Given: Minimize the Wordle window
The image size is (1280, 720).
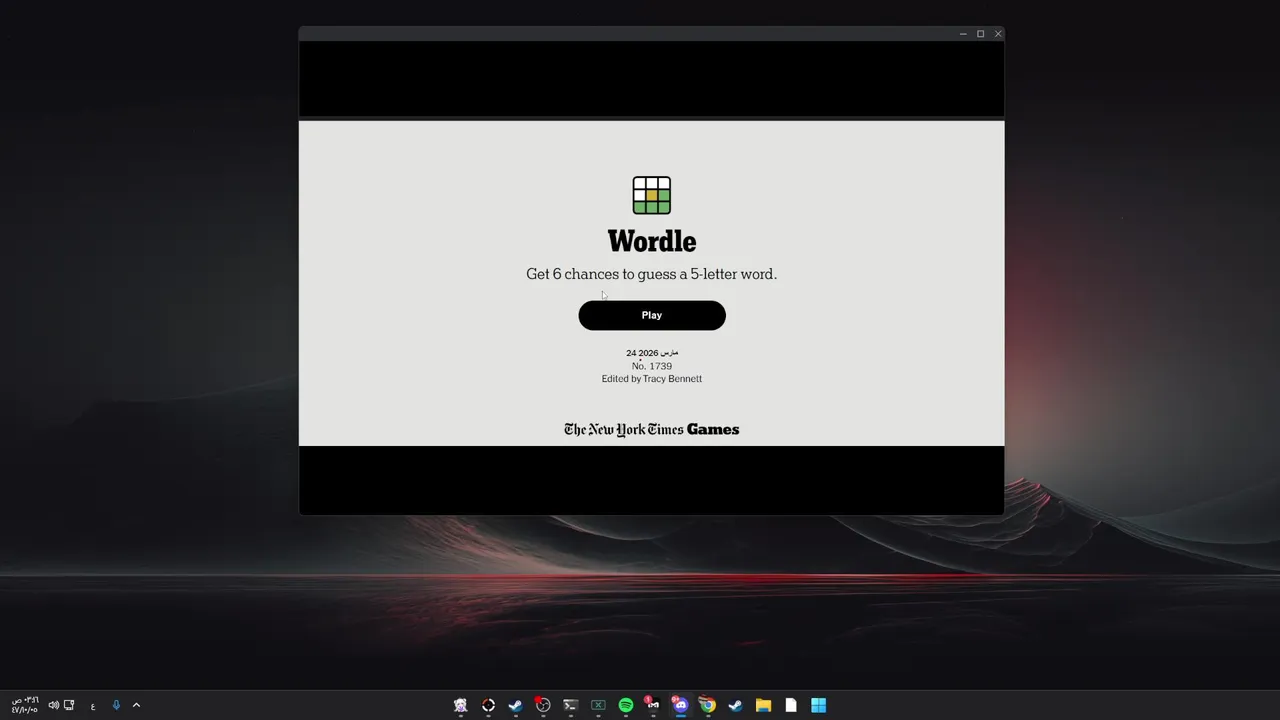Looking at the screenshot, I should [963, 34].
